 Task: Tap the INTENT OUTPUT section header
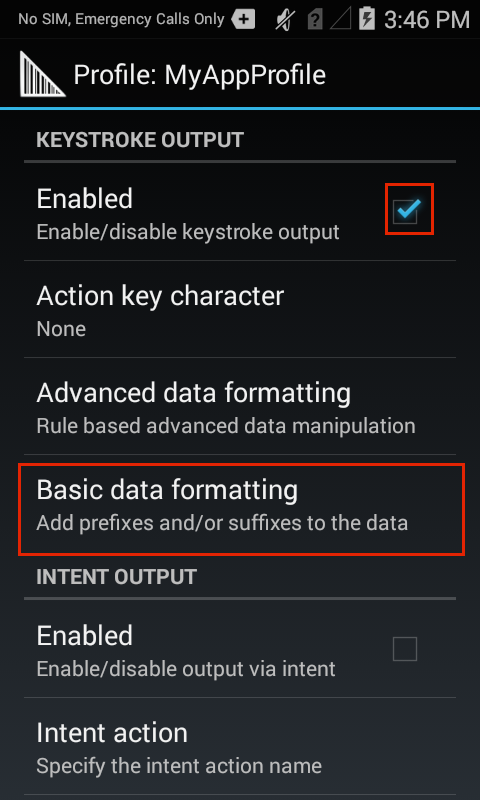[116, 577]
